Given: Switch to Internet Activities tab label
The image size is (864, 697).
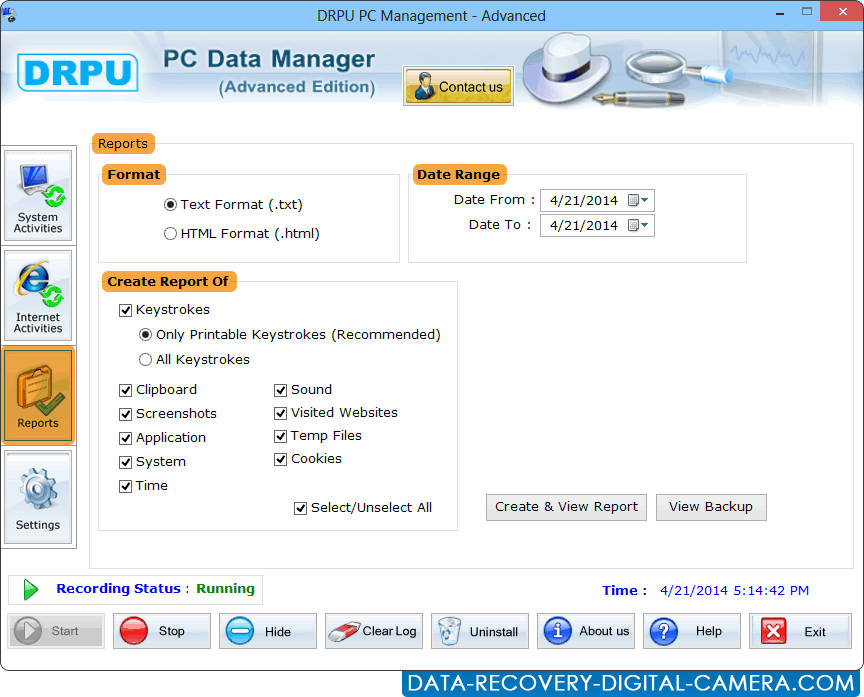Looking at the screenshot, I should [38, 323].
